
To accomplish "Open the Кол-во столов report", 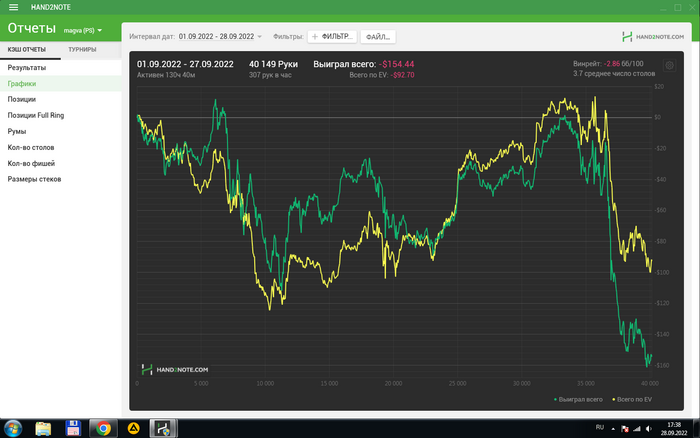I will [60, 147].
